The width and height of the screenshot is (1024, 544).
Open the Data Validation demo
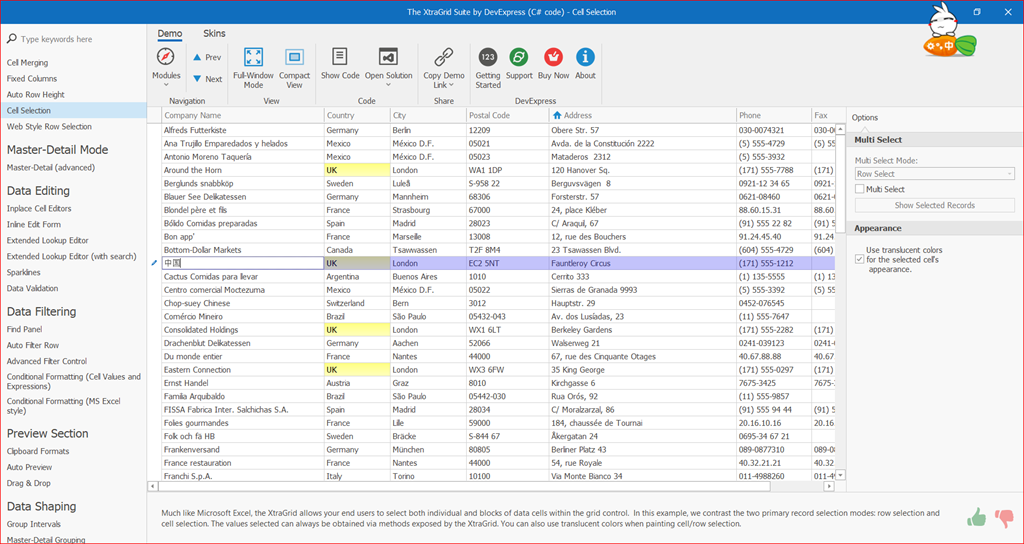[33, 289]
